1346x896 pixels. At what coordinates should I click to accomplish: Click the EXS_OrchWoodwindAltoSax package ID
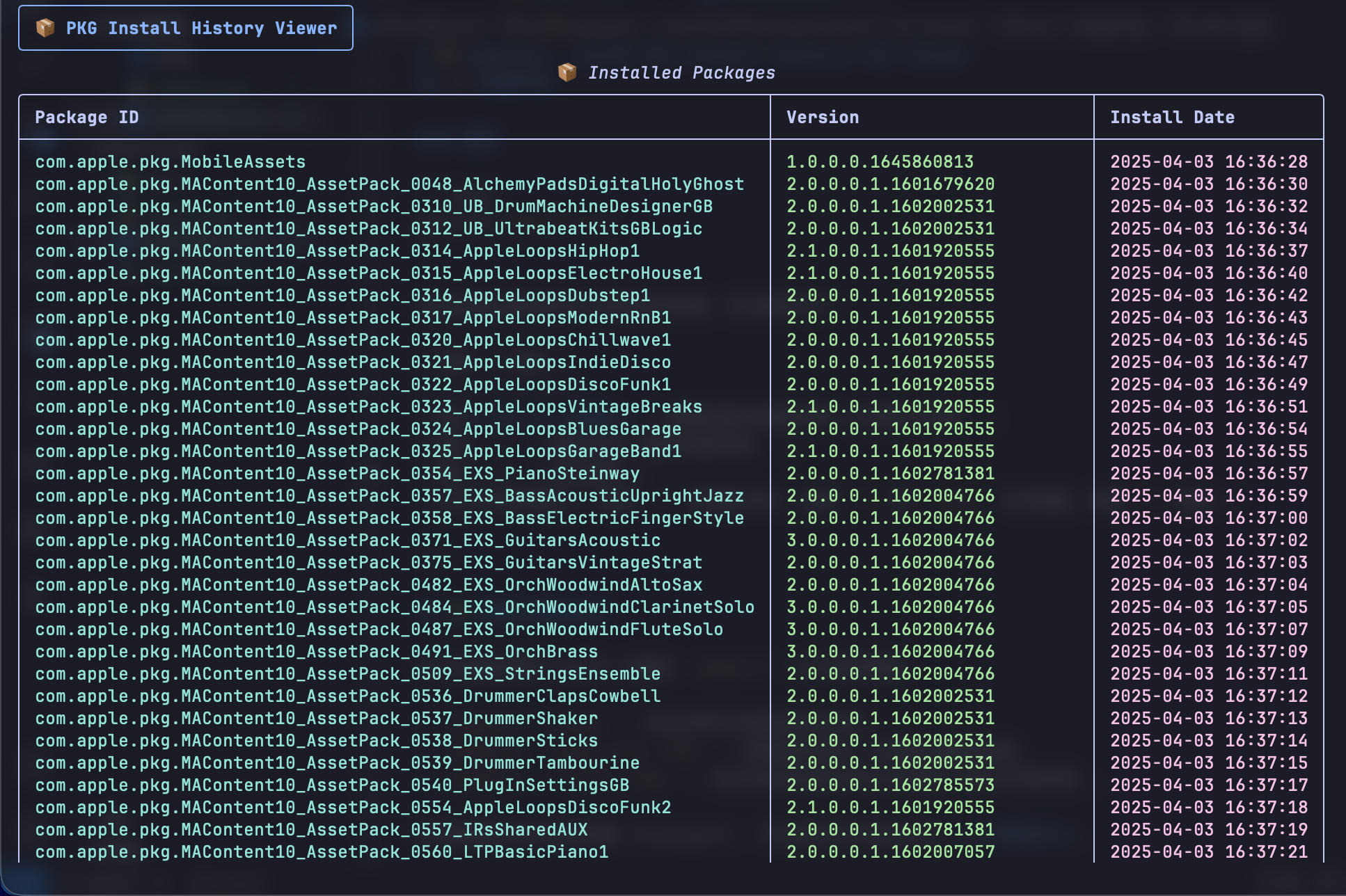[x=369, y=584]
